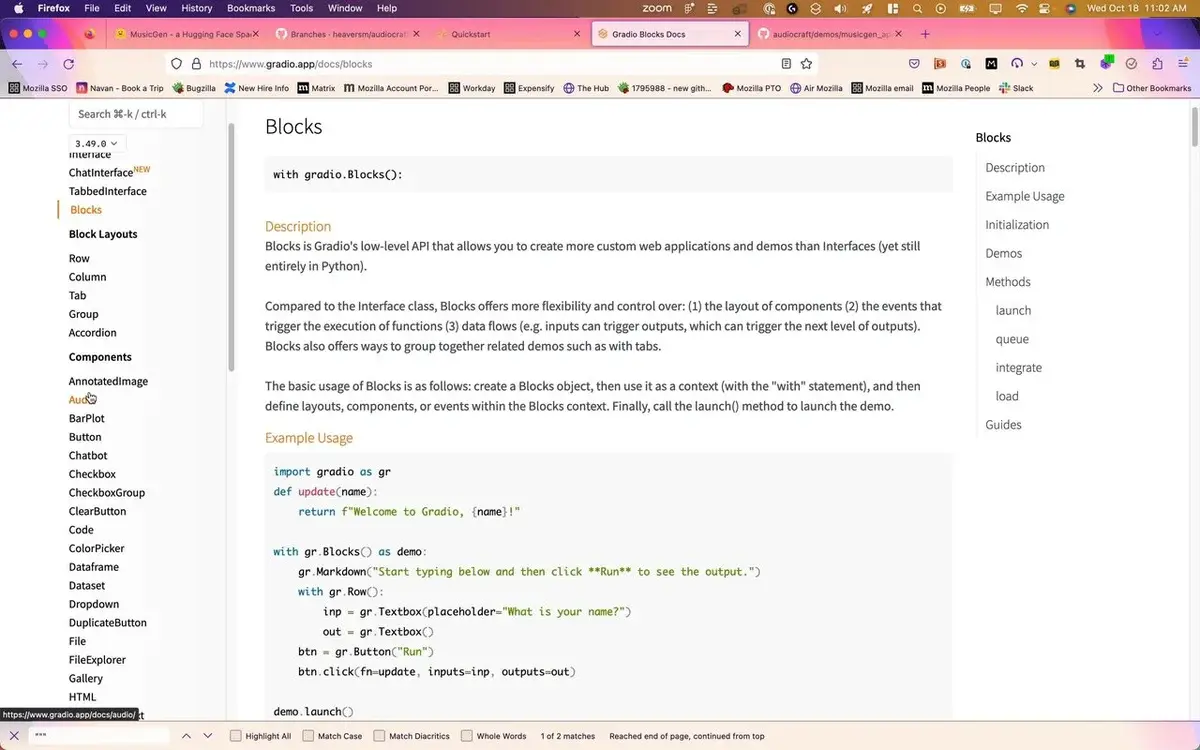Switch to the Quickstart tab
The image size is (1200, 750).
click(x=508, y=34)
